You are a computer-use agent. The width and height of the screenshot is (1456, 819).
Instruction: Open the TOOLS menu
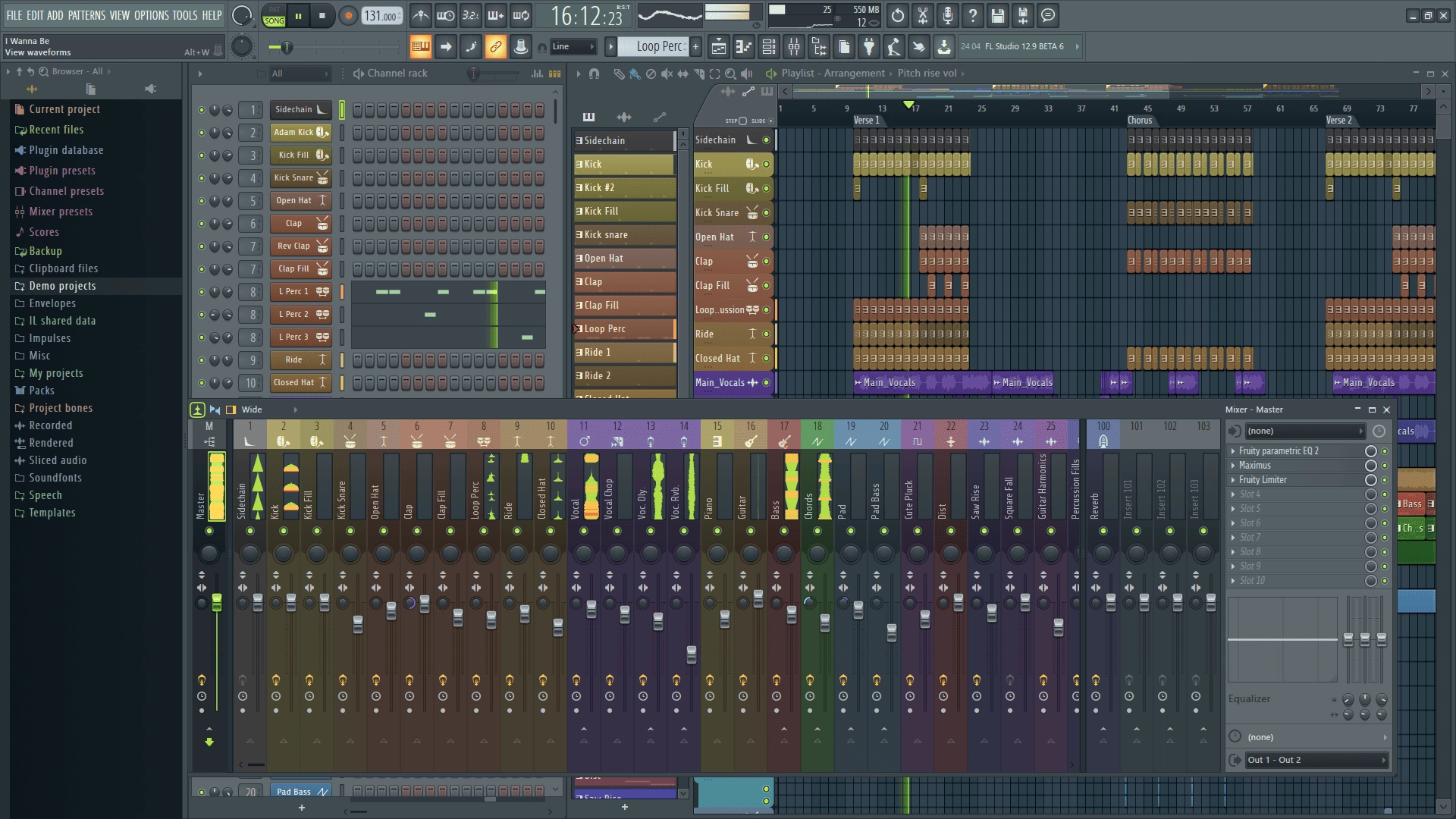185,15
